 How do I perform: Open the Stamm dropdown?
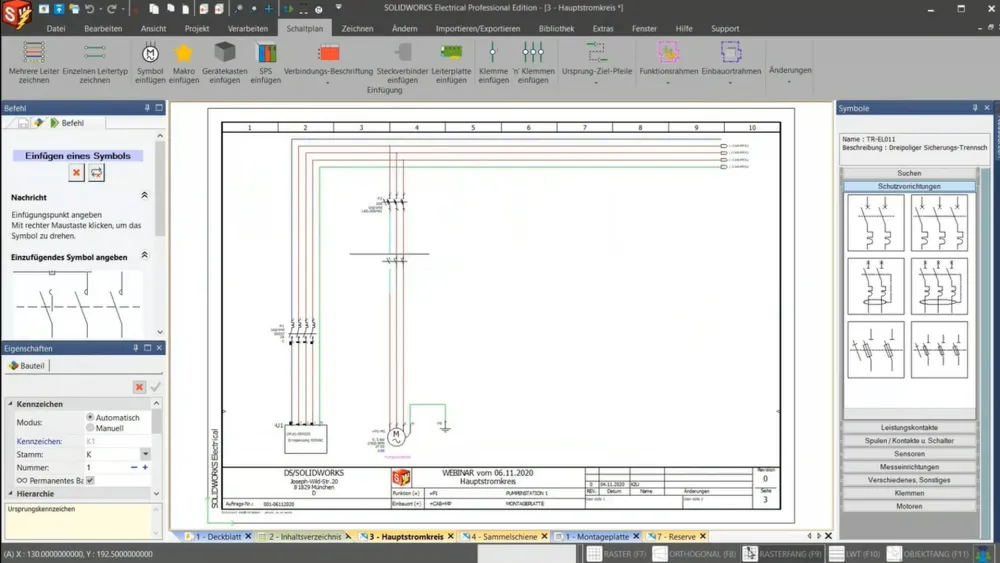click(145, 454)
